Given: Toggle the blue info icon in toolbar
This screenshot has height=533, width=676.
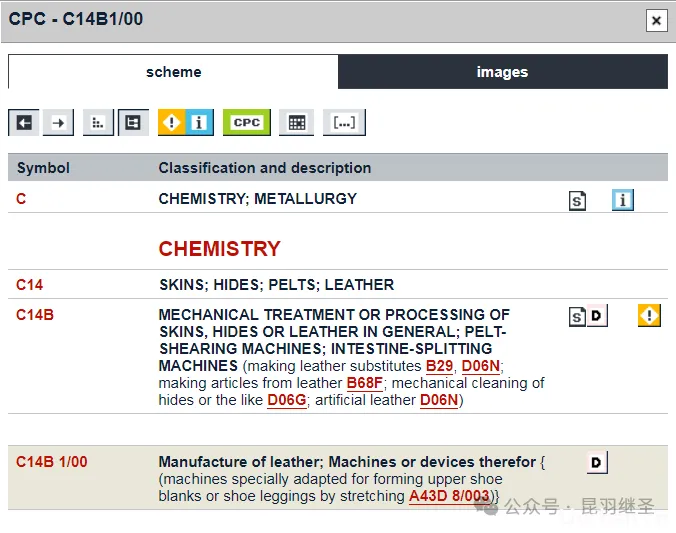Looking at the screenshot, I should 199,123.
